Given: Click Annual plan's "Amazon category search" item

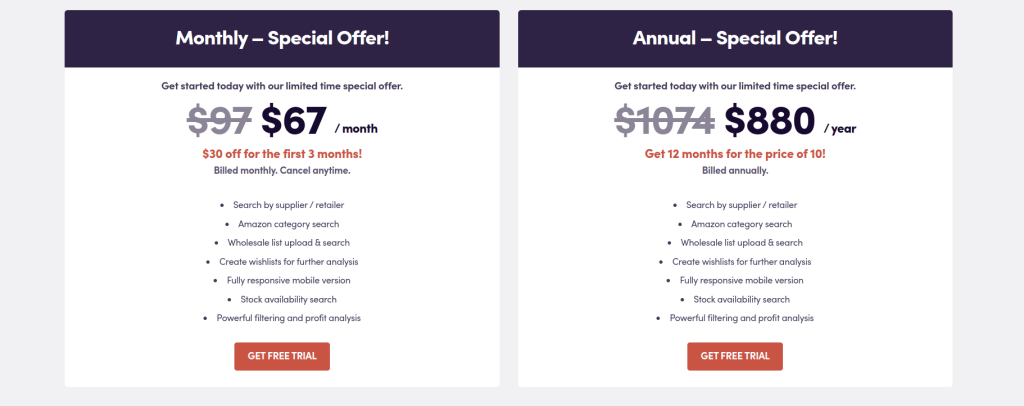Looking at the screenshot, I should (x=741, y=224).
